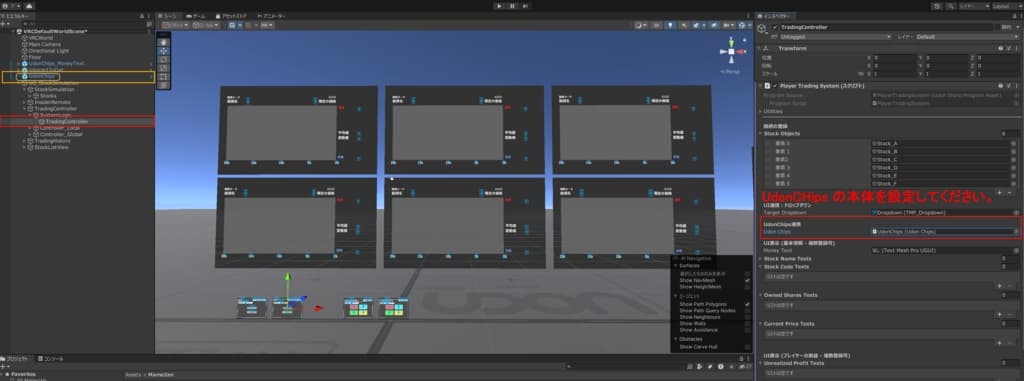The image size is (1024, 381).
Task: Select UdonChips object in Hierarchy
Action: point(41,76)
